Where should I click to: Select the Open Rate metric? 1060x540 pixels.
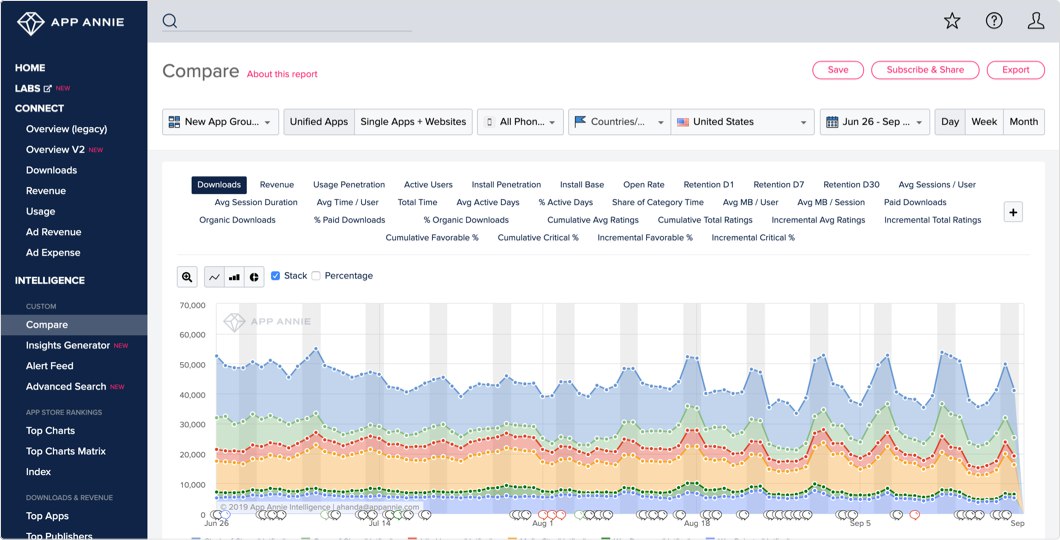point(644,185)
